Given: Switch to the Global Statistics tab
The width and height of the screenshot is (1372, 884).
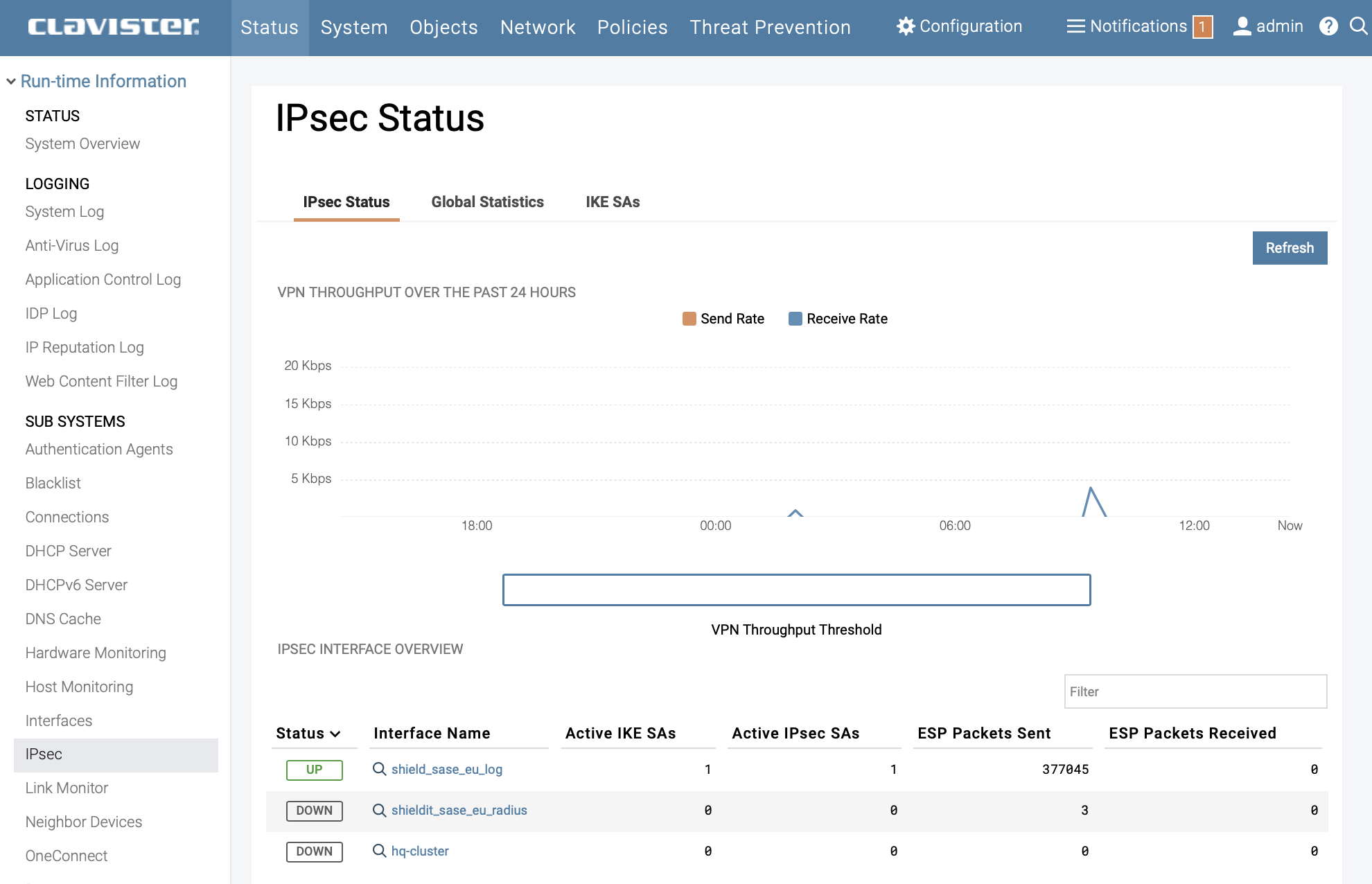Looking at the screenshot, I should 487,202.
